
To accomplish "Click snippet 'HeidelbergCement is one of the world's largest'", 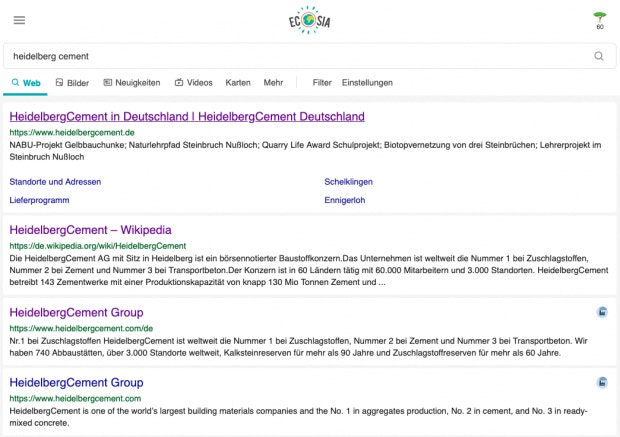I will tap(299, 417).
